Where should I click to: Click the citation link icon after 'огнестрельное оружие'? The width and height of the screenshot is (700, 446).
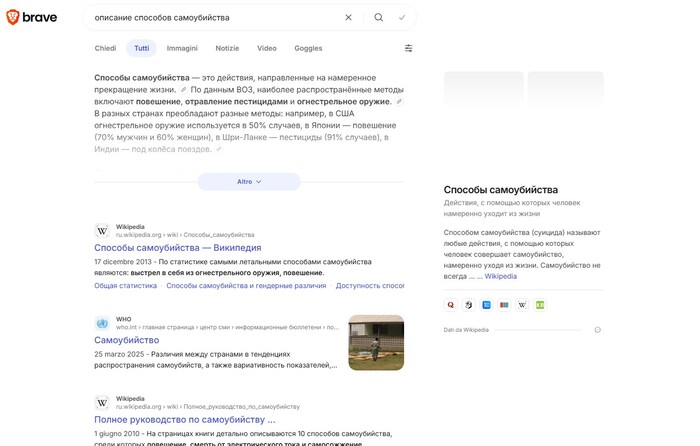click(400, 102)
